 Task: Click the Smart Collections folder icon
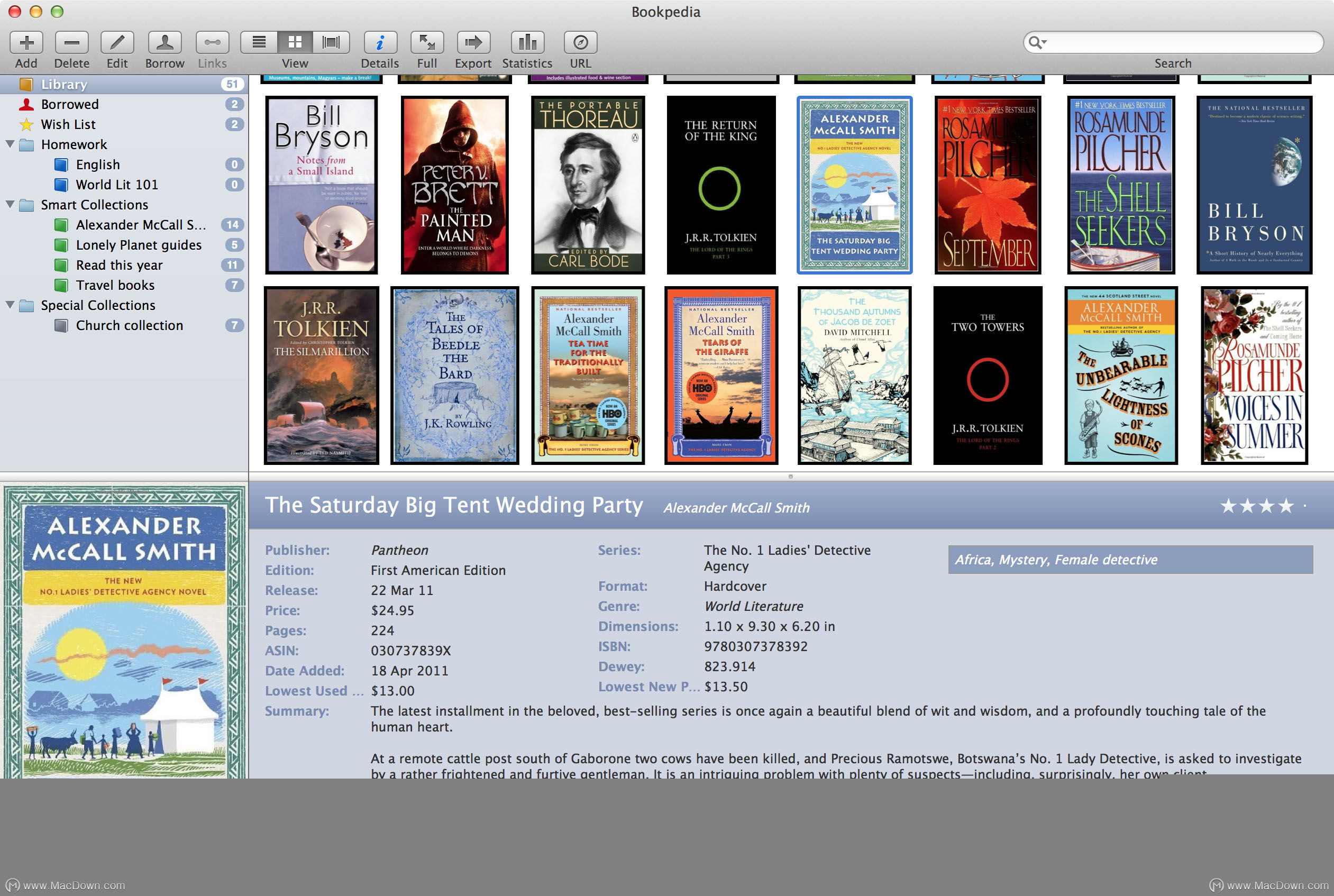coord(26,205)
